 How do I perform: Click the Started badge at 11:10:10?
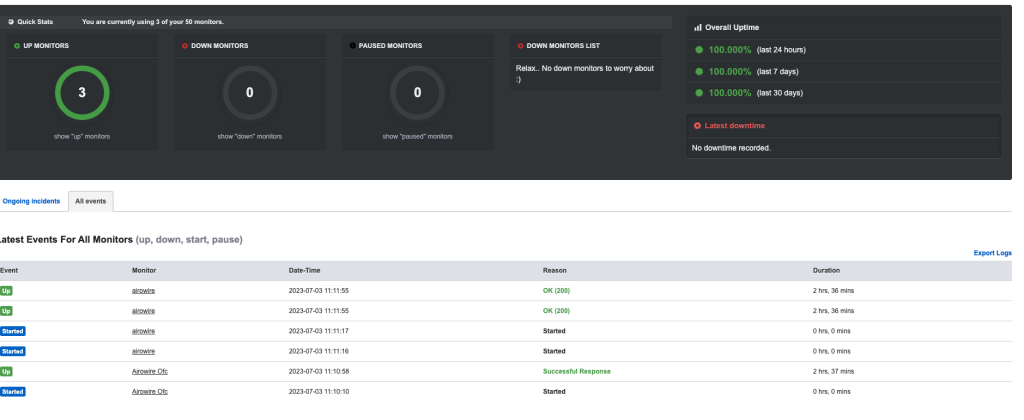click(x=12, y=392)
